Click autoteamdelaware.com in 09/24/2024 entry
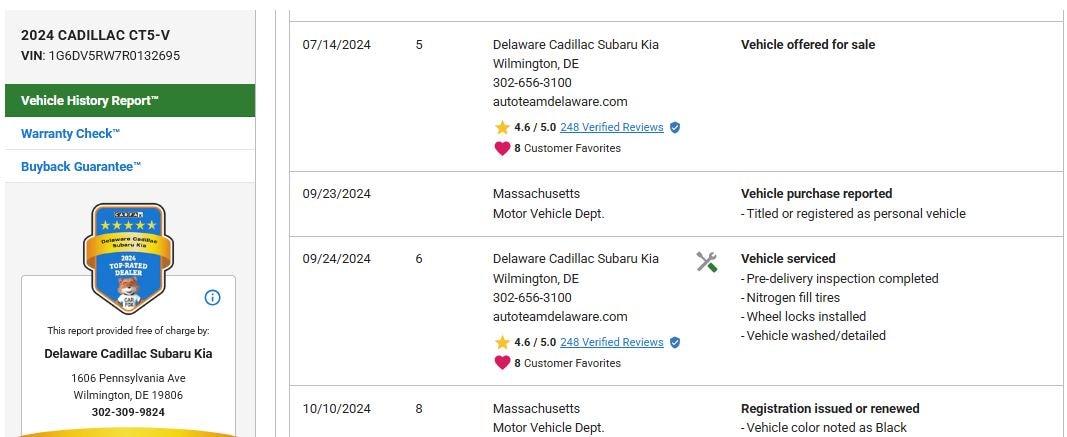The image size is (1067, 437). pos(560,317)
